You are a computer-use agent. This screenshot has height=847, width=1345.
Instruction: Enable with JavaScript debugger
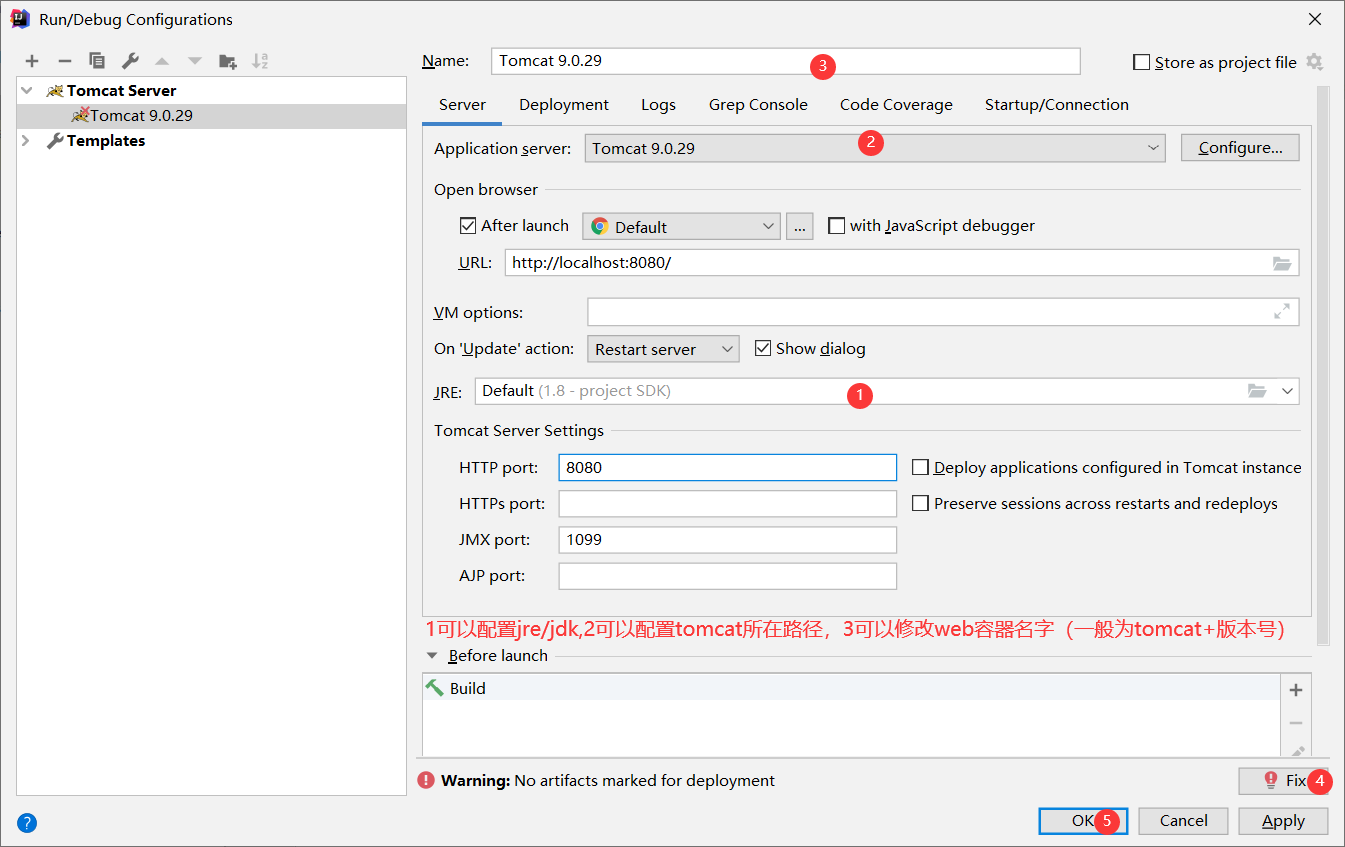tap(837, 226)
